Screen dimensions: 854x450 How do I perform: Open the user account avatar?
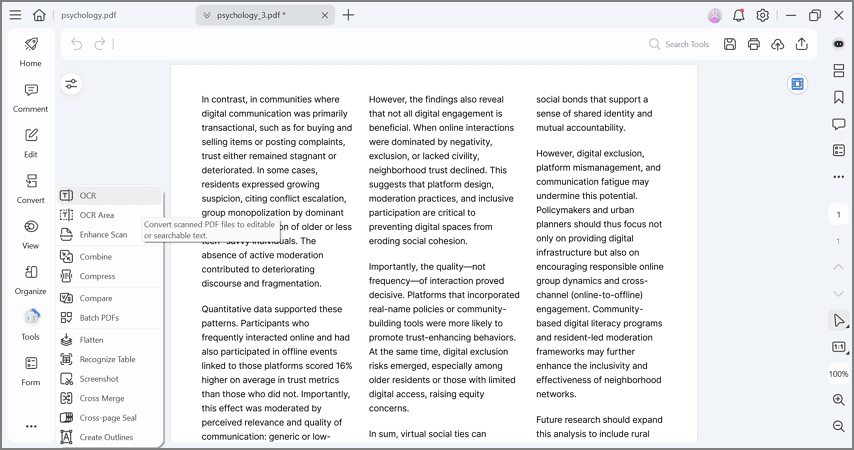coord(715,15)
